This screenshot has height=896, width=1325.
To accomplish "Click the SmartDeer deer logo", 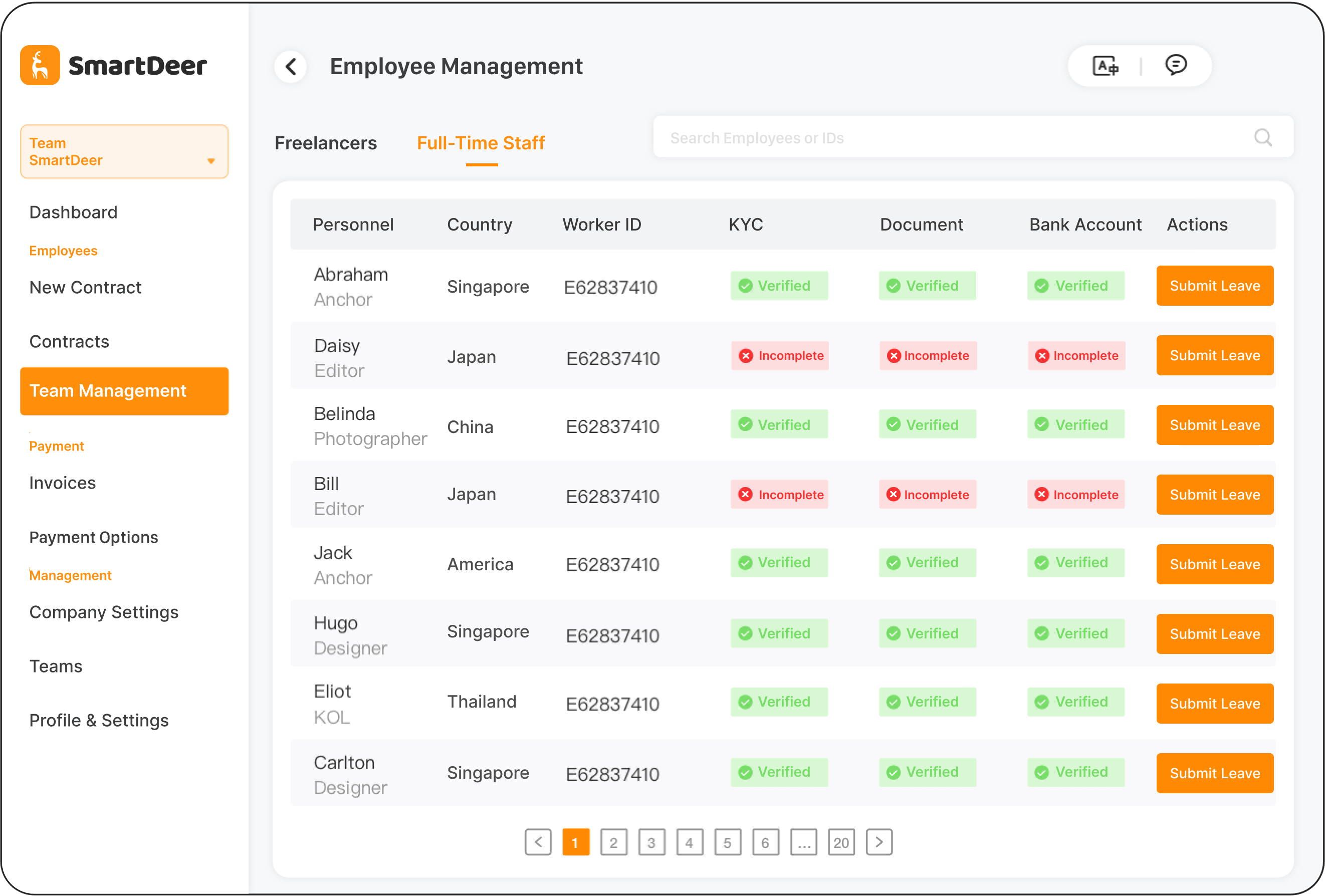I will [40, 65].
